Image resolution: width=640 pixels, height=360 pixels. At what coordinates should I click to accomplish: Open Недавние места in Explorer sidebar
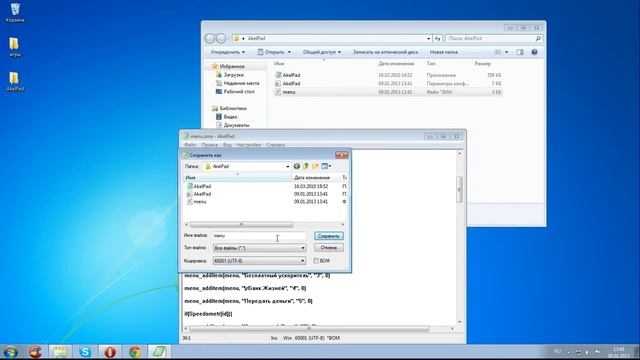tap(241, 83)
